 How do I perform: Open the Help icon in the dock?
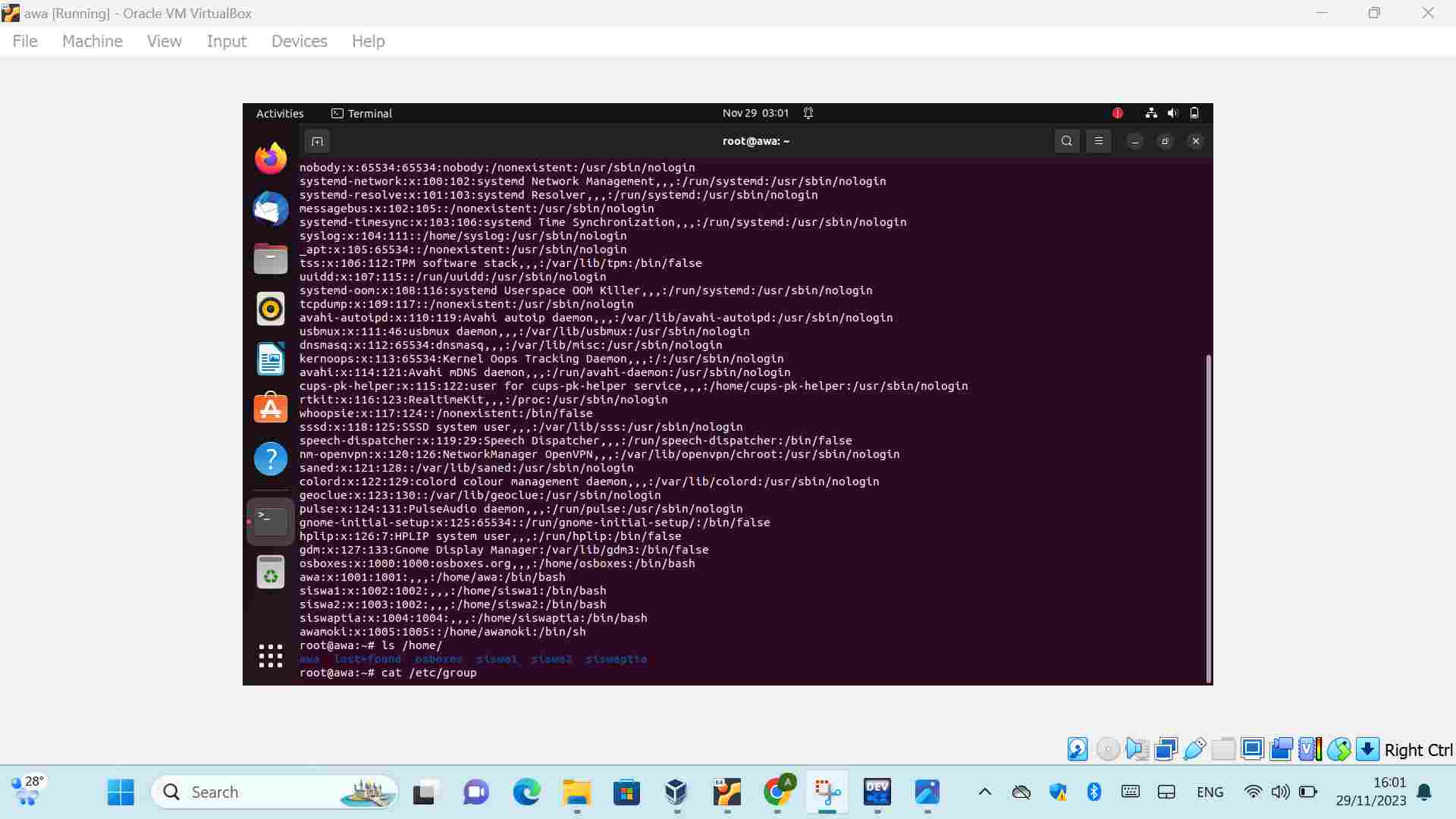[x=271, y=459]
